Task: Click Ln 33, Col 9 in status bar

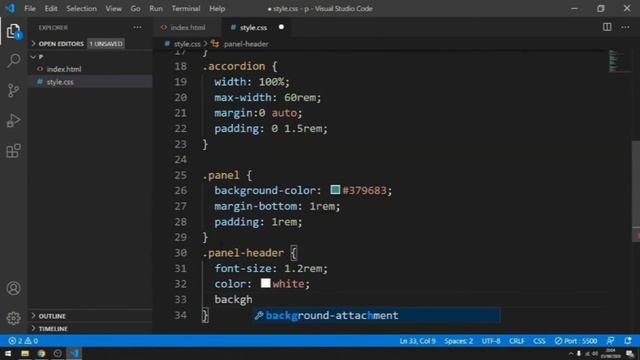Action: [417, 341]
